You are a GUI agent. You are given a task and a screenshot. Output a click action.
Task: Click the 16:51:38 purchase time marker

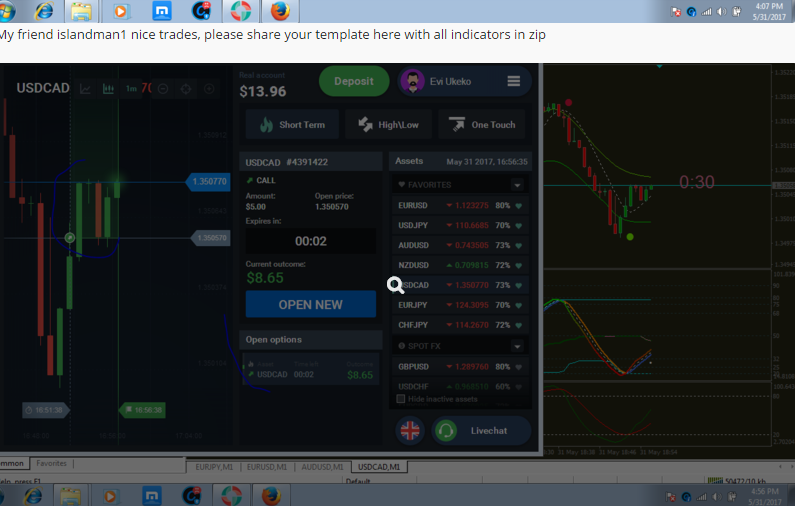46,410
